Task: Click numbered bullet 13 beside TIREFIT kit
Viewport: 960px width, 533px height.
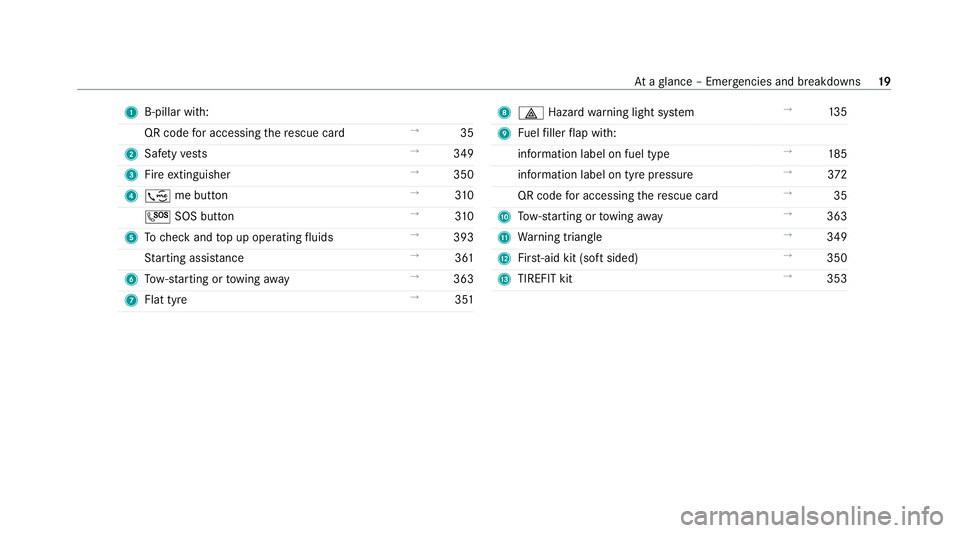Action: (x=504, y=279)
